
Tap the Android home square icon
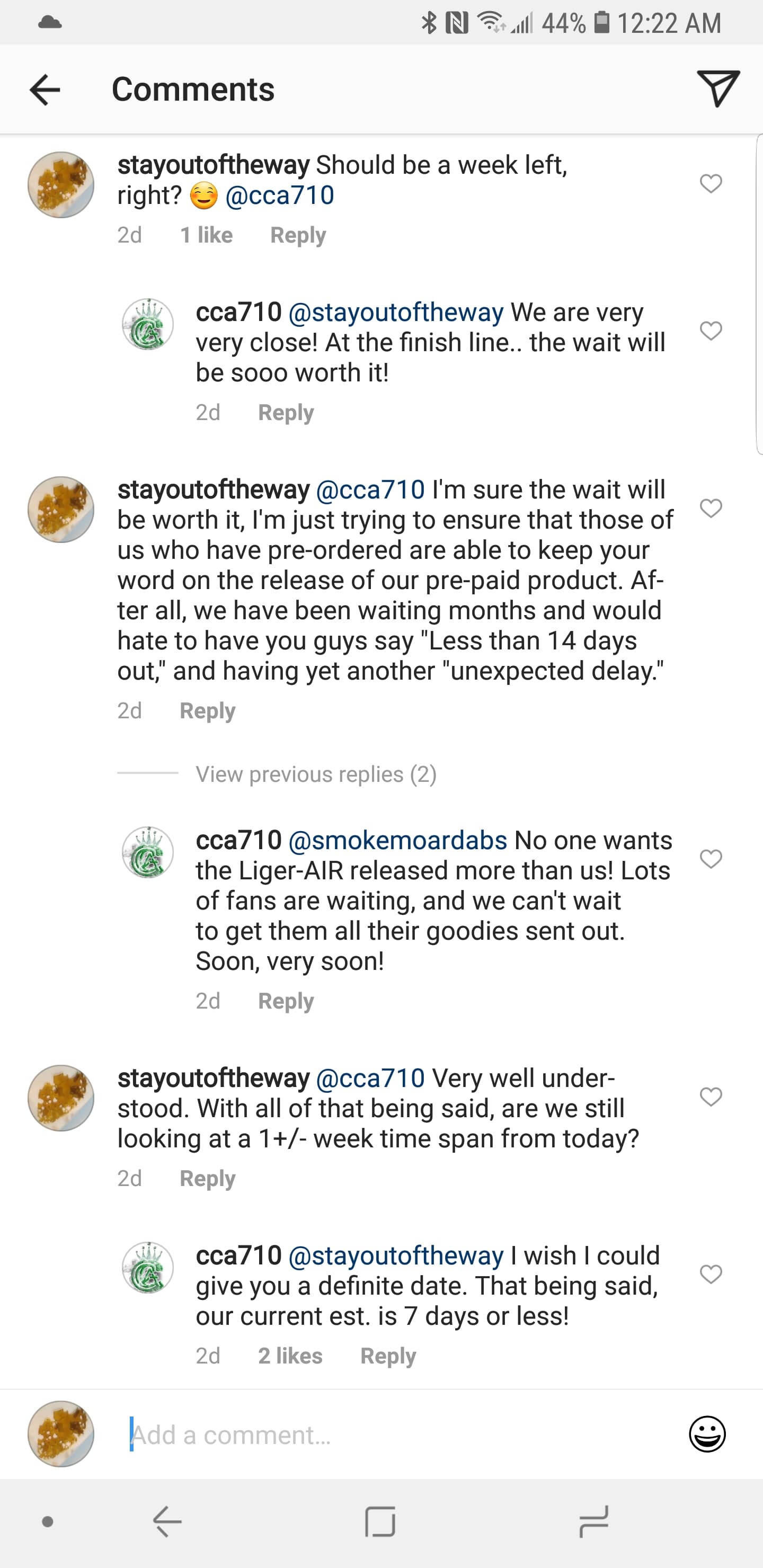380,1522
